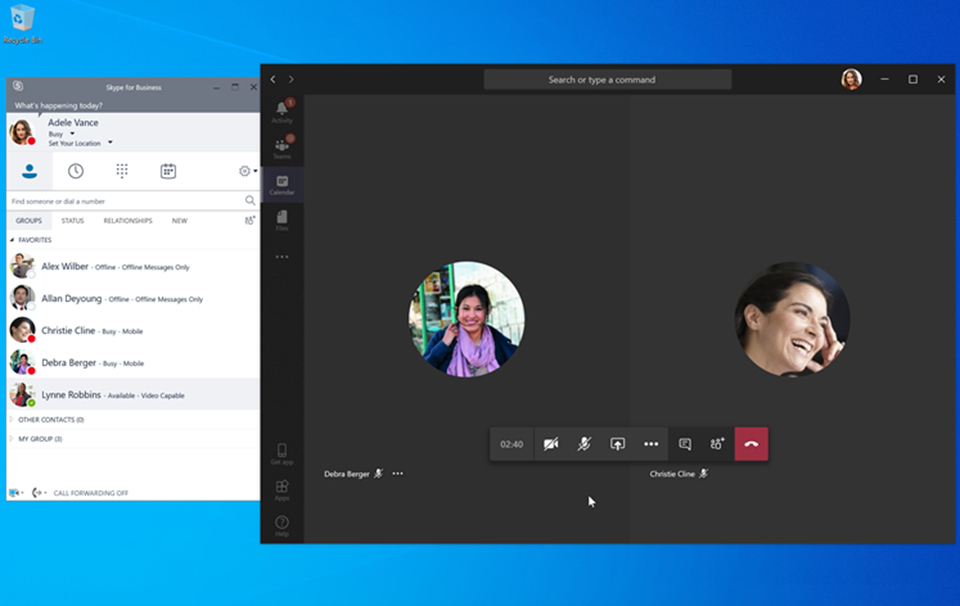Open share screen tray in call
Screen dimensions: 960x606
[617, 444]
